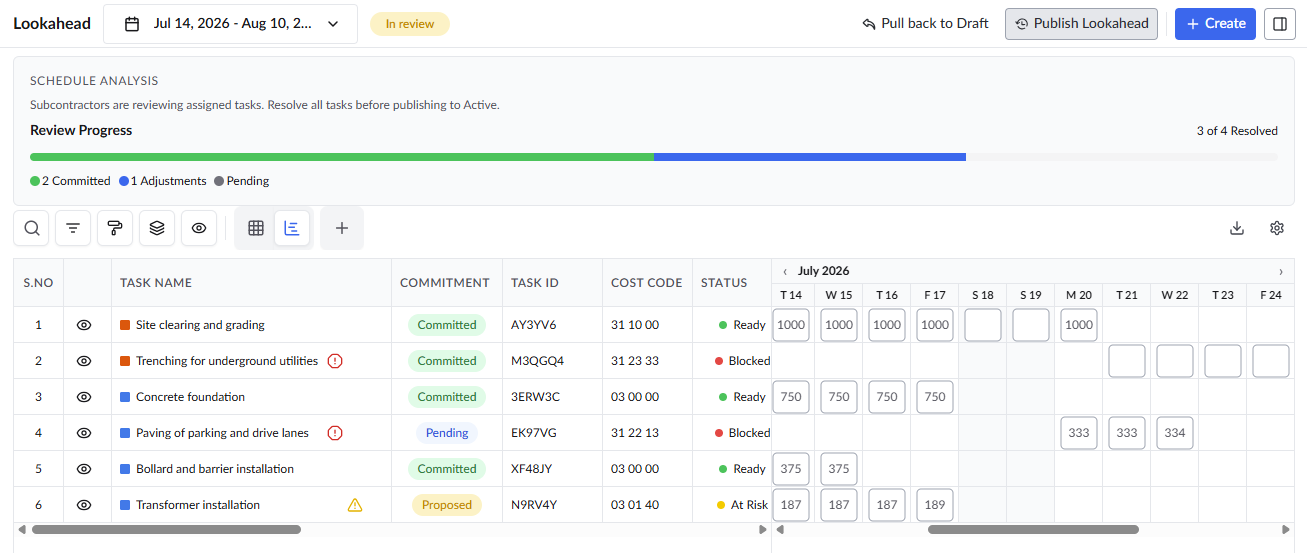Click Publish Lookahead button

1081,24
